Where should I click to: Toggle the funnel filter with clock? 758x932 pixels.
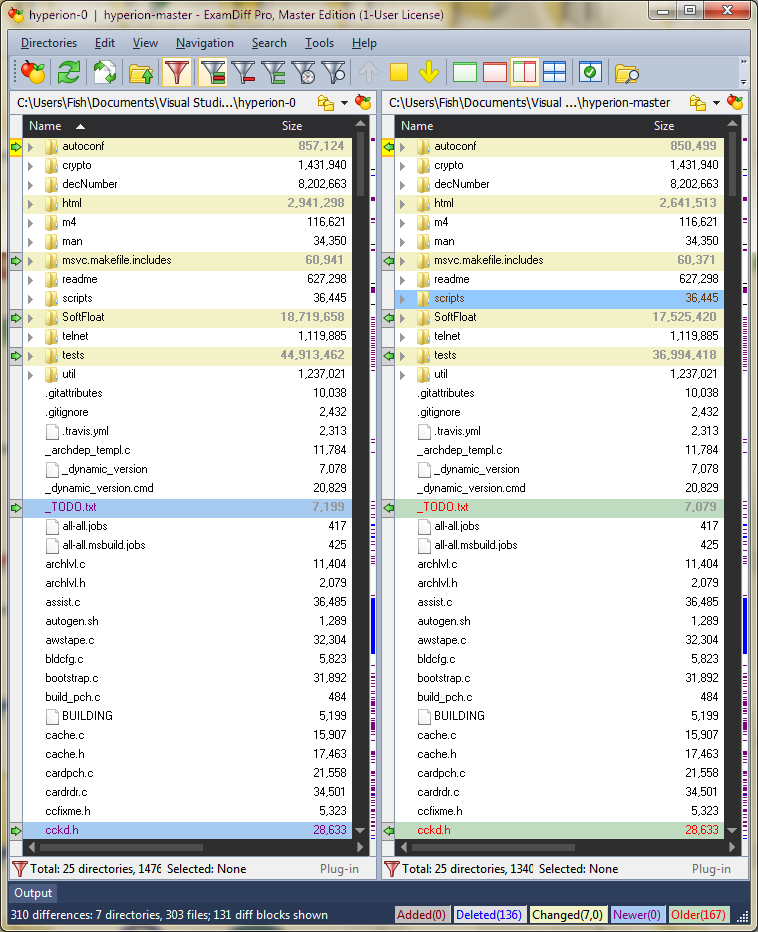(304, 73)
